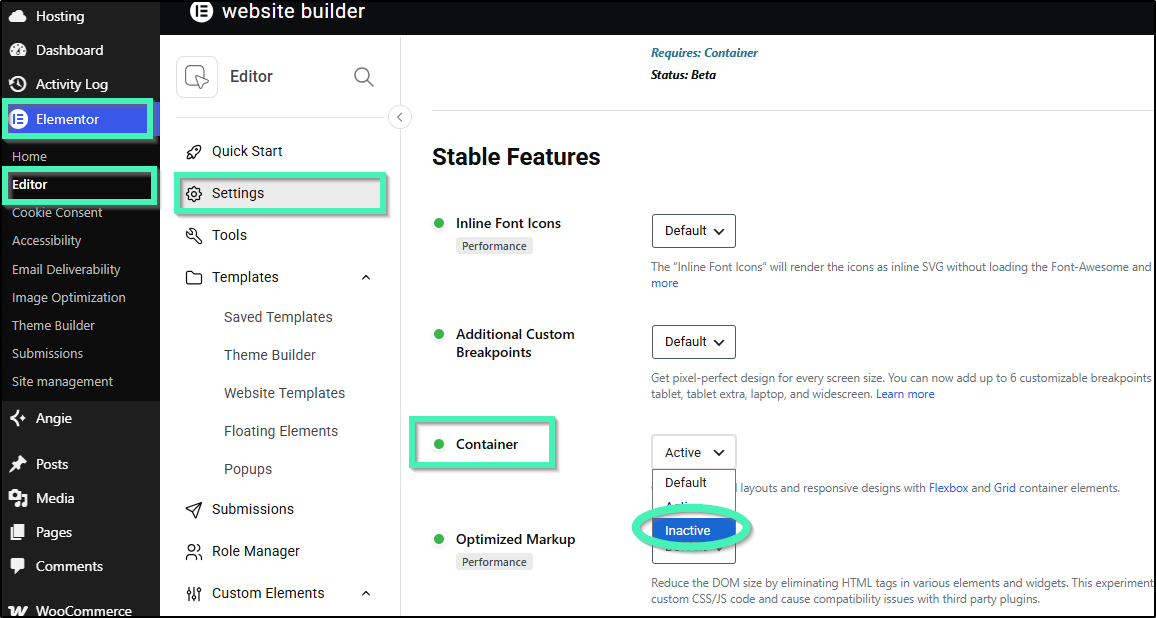This screenshot has height=618, width=1156.
Task: Select Inactive in Container dropdown list
Action: click(693, 530)
